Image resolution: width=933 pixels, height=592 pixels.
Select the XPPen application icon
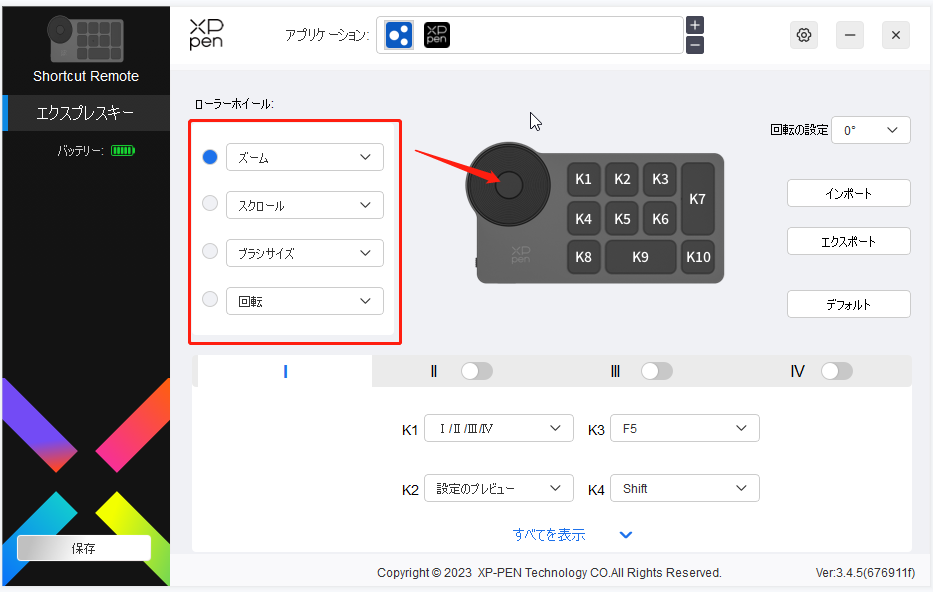(436, 35)
